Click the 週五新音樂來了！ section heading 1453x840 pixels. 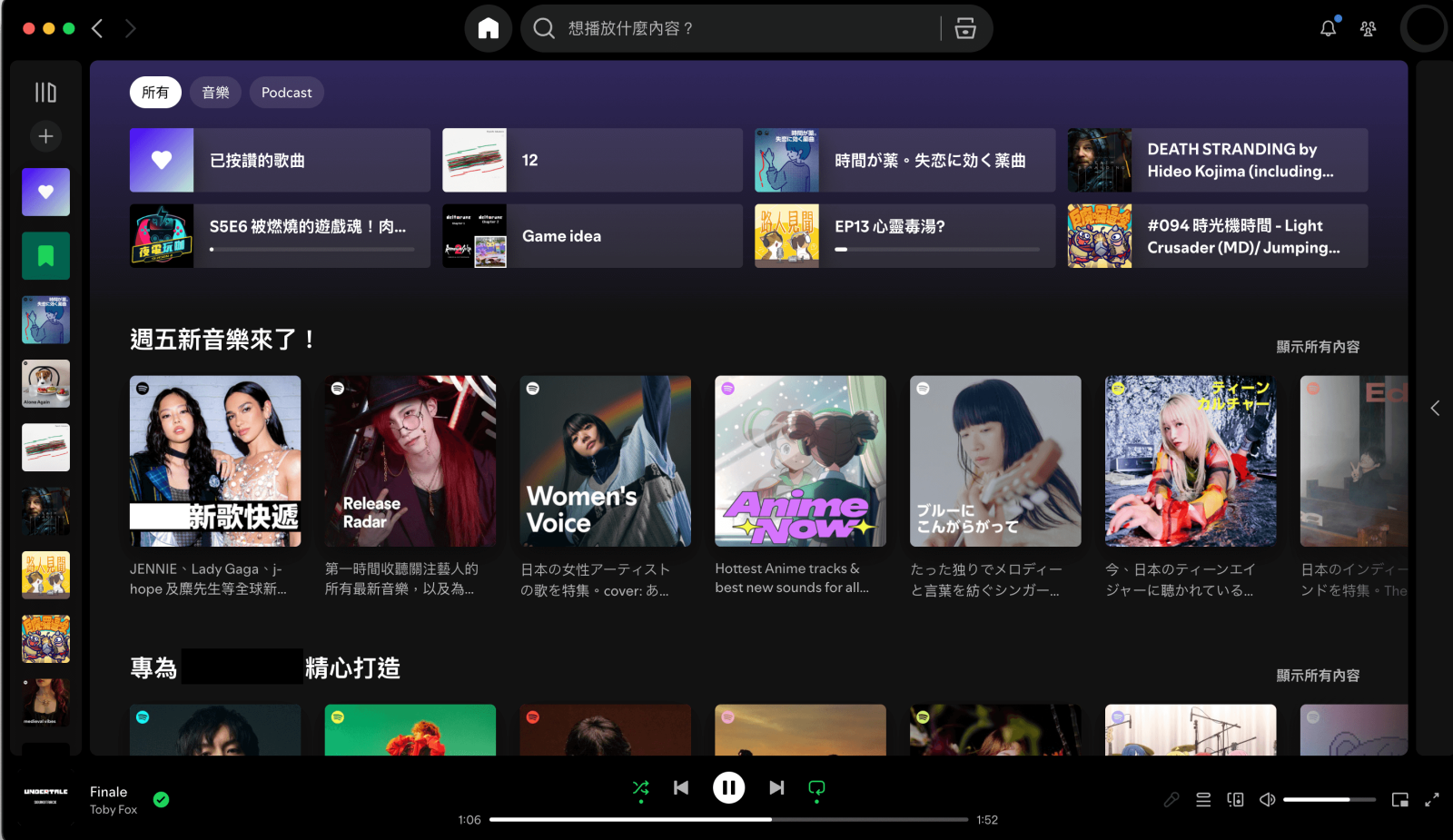[x=222, y=340]
